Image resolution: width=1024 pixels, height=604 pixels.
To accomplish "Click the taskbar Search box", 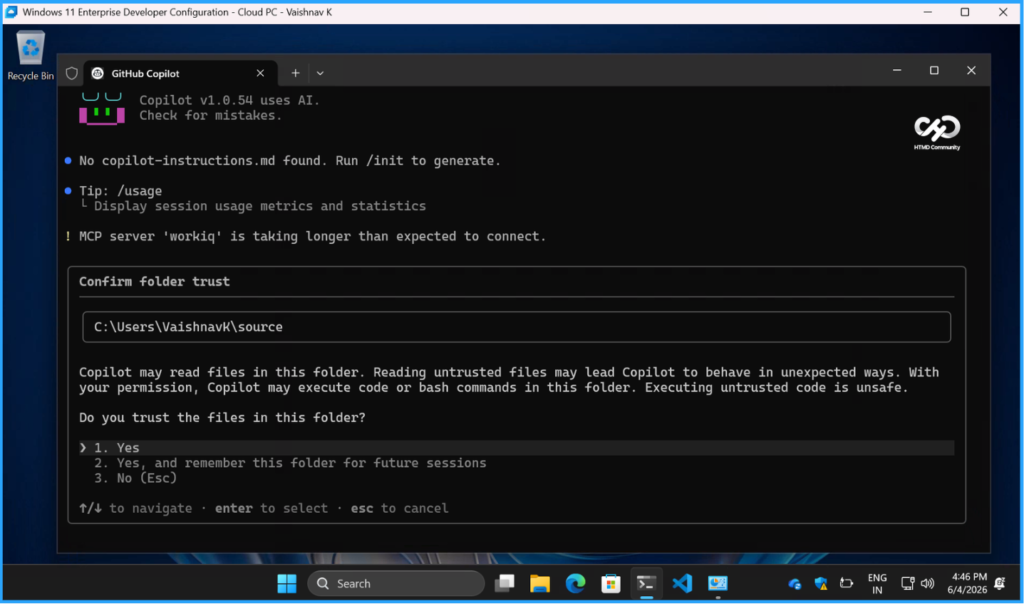I will [x=396, y=583].
